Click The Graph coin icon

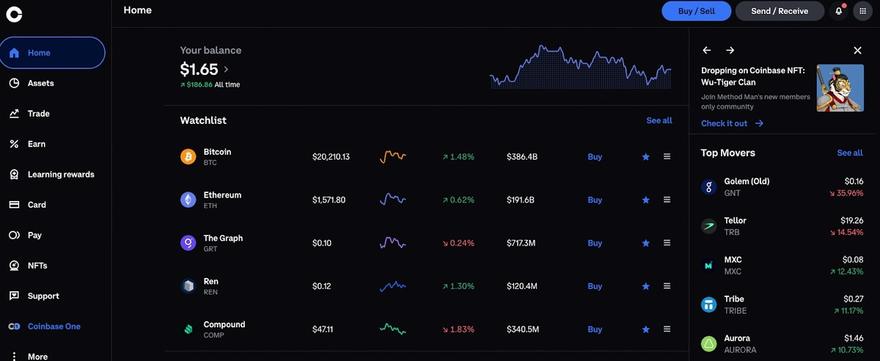(x=188, y=243)
